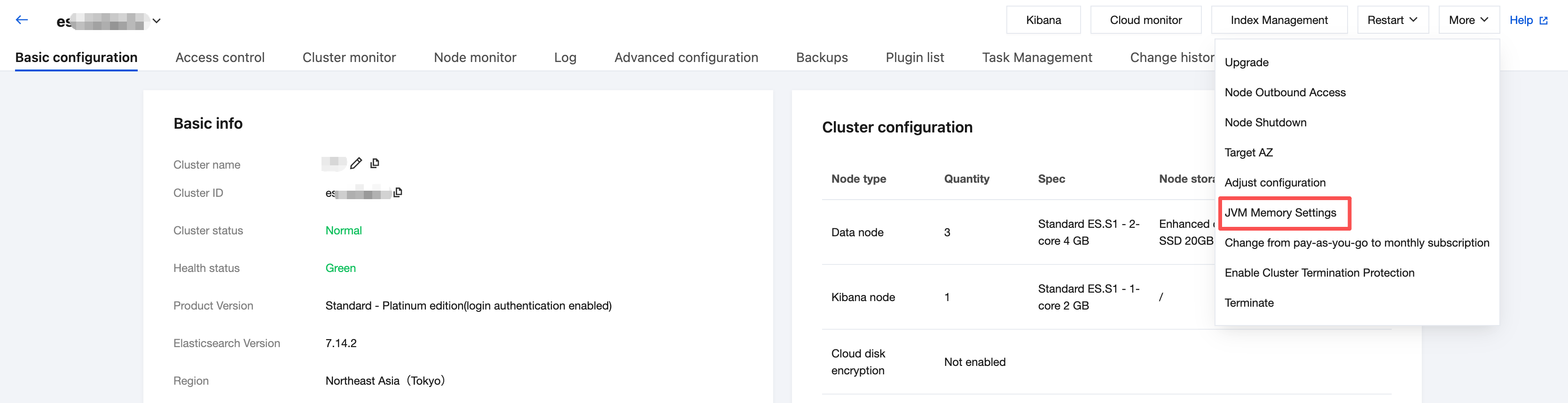
Task: Switch to the Access control tab
Action: (220, 58)
